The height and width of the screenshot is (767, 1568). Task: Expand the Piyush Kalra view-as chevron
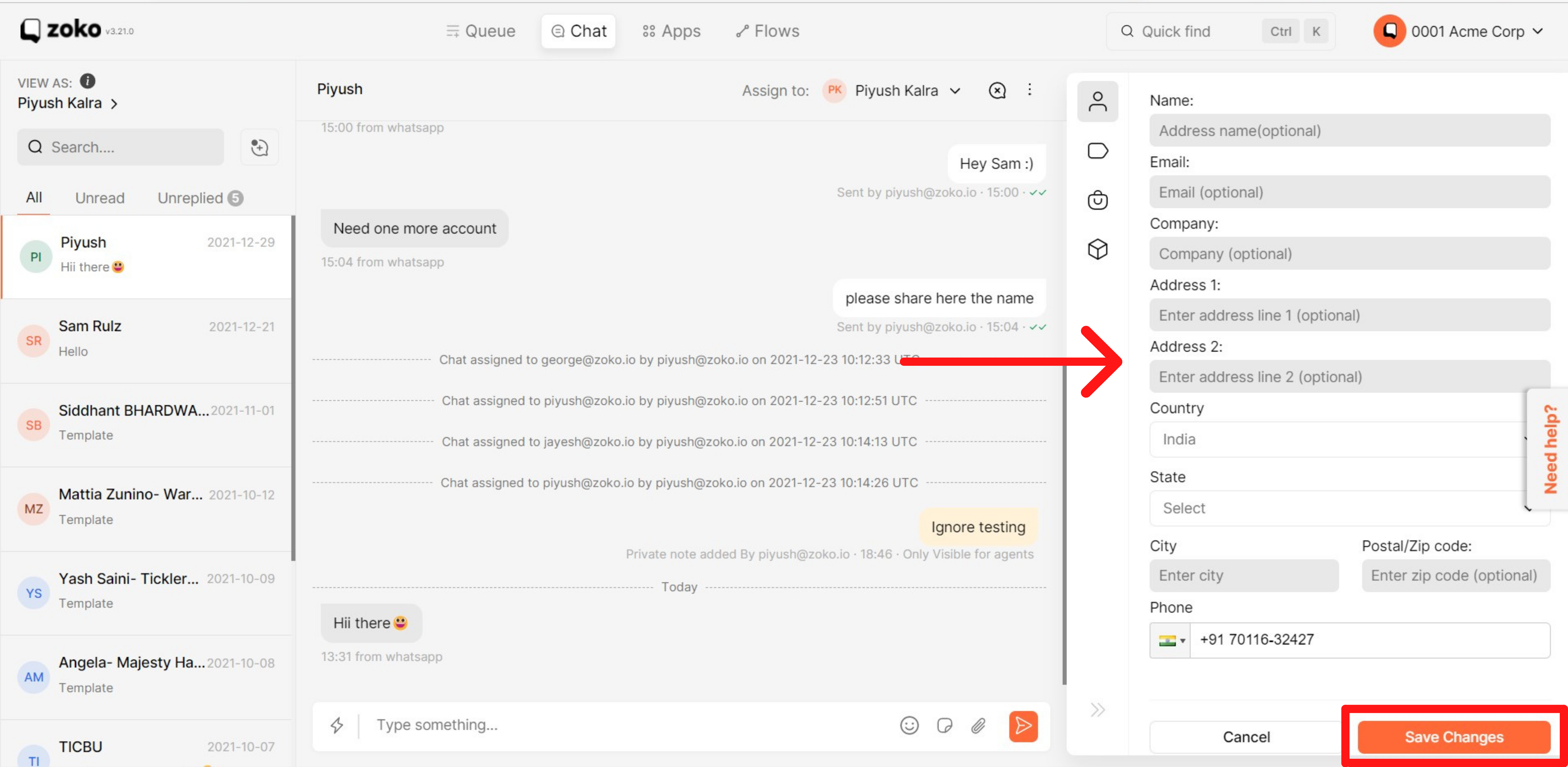pos(114,104)
